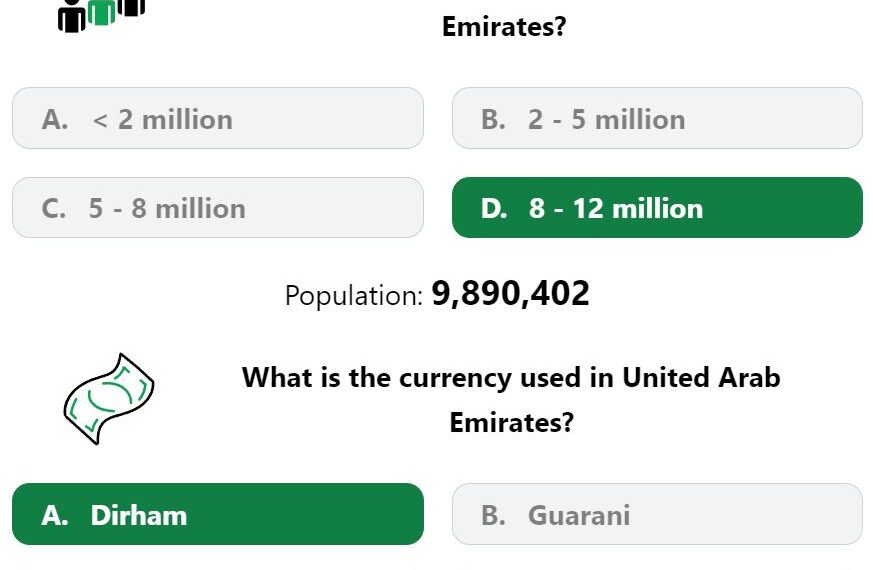Click the 'D.' letter on the green population answer

[x=494, y=209]
